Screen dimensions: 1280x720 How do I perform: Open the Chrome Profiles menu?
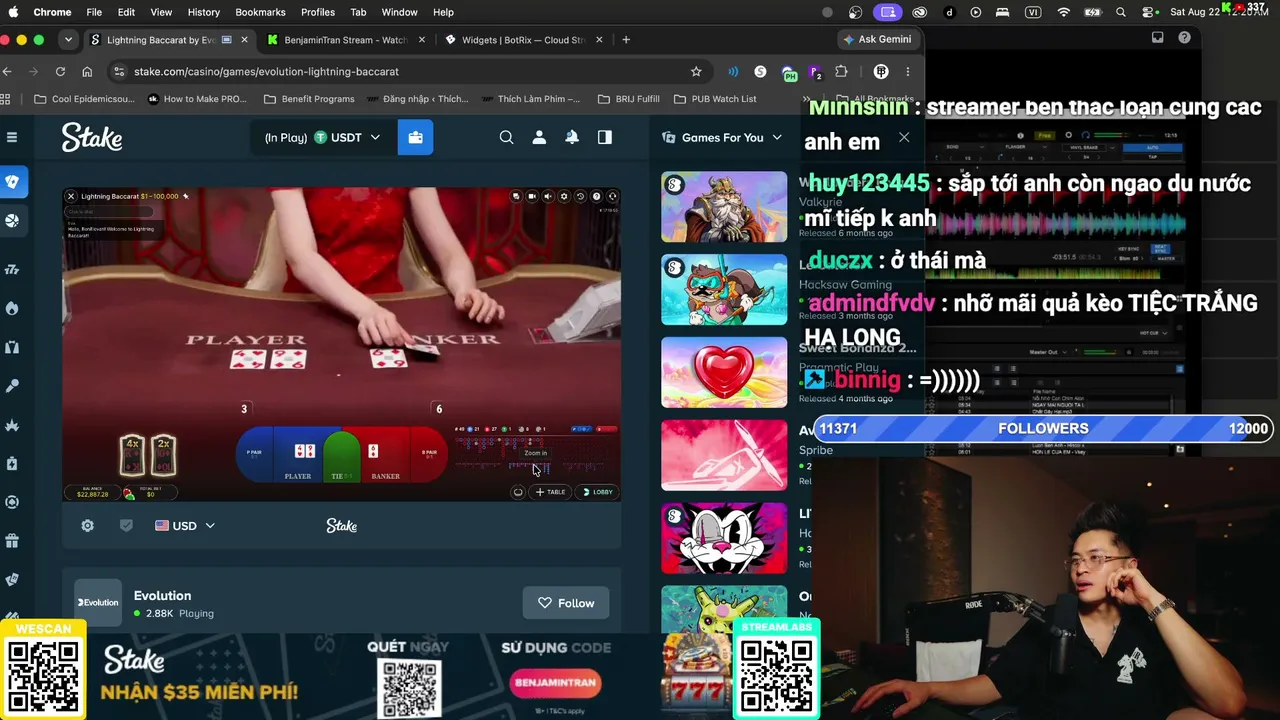tap(318, 12)
